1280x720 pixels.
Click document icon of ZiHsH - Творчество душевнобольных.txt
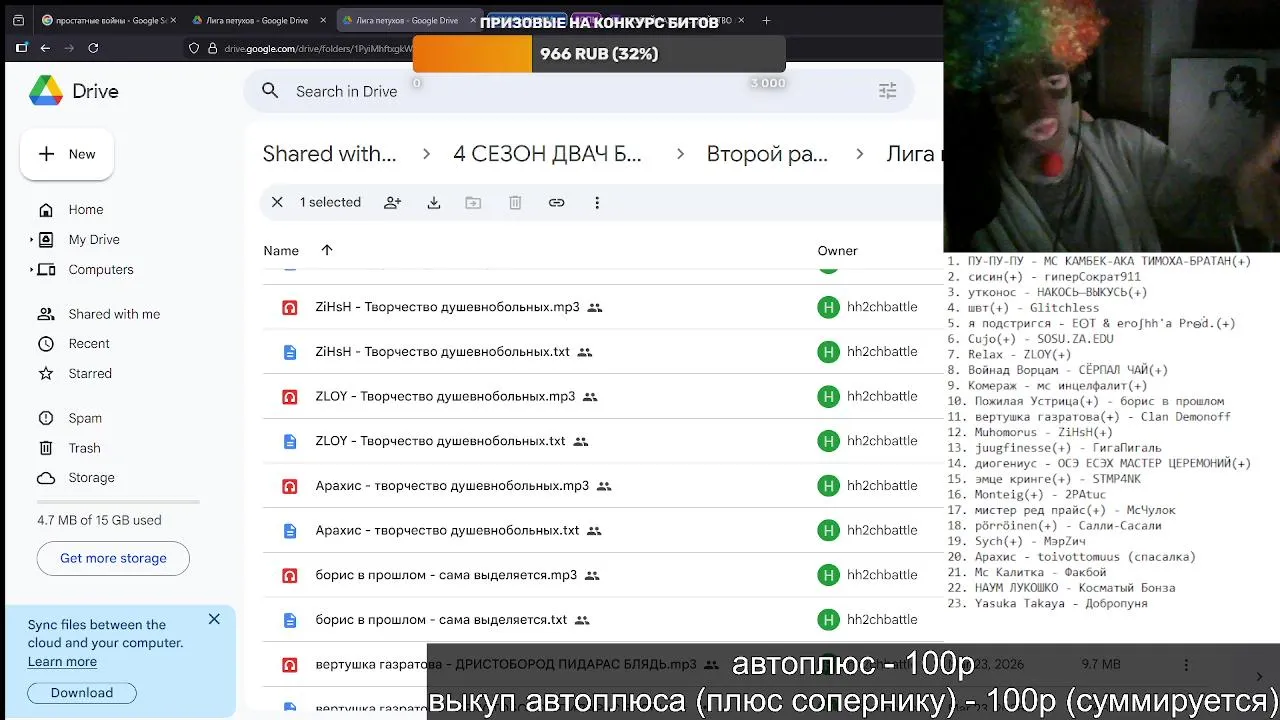(290, 352)
